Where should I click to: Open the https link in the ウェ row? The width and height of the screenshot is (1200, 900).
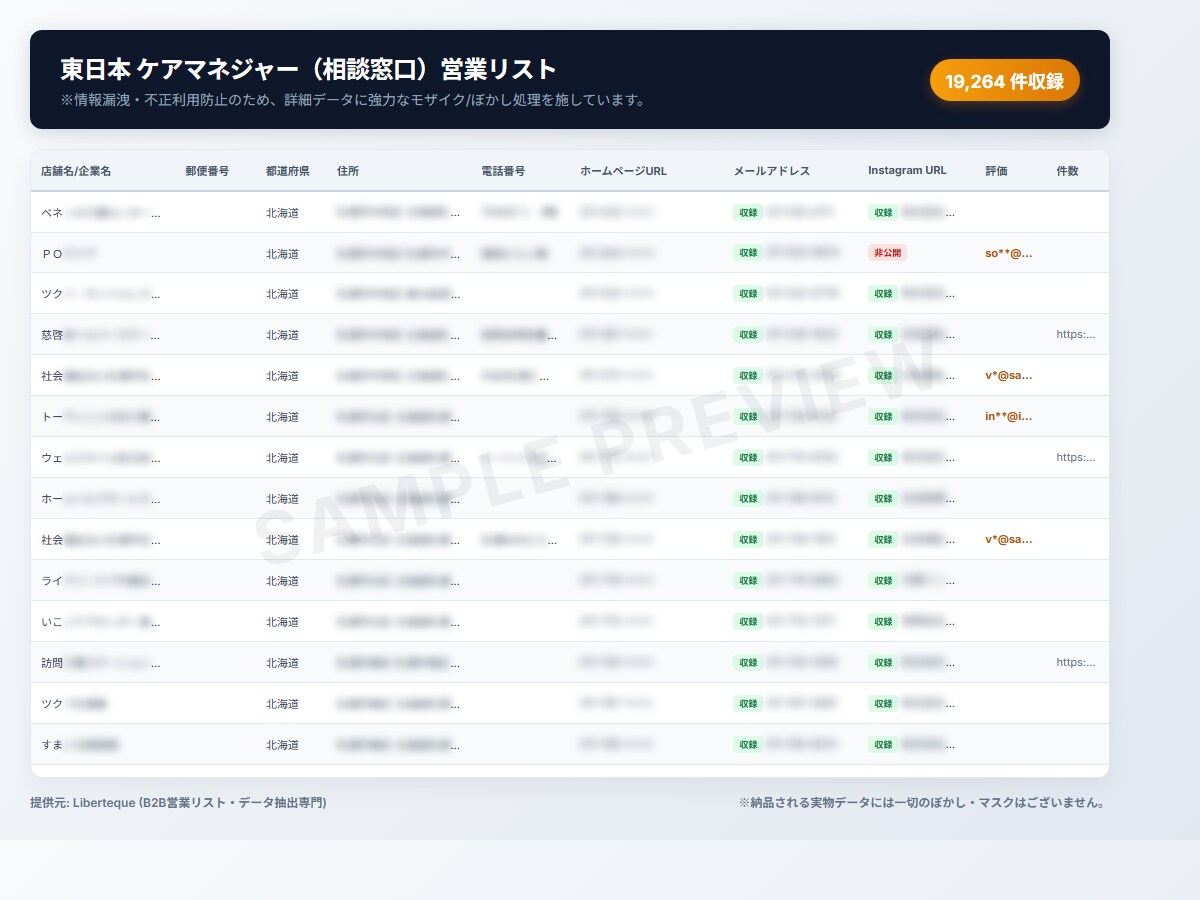pos(1076,458)
